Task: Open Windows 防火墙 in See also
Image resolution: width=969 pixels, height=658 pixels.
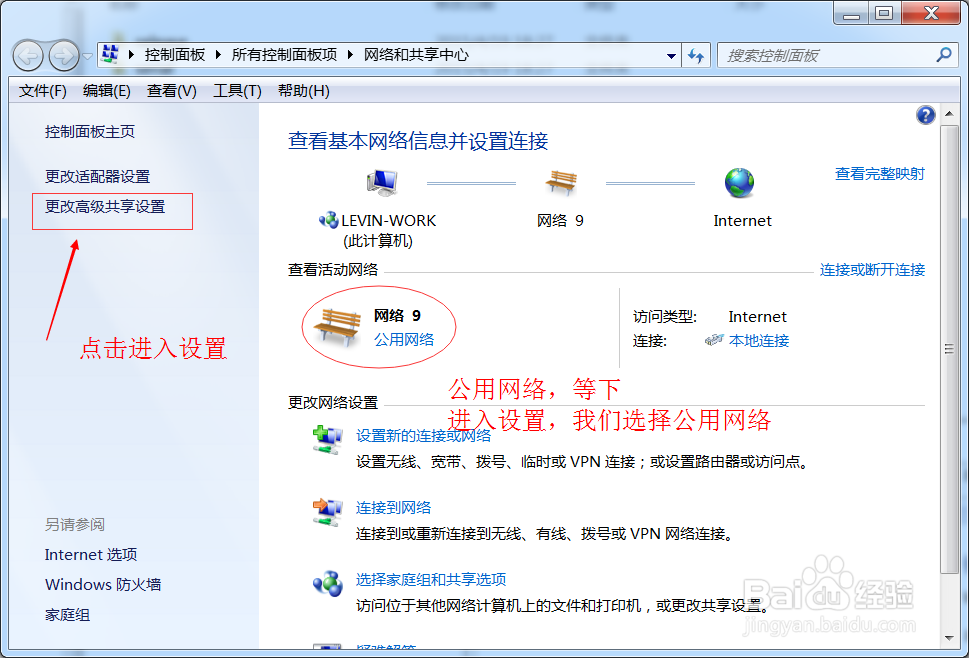Action: coord(103,584)
